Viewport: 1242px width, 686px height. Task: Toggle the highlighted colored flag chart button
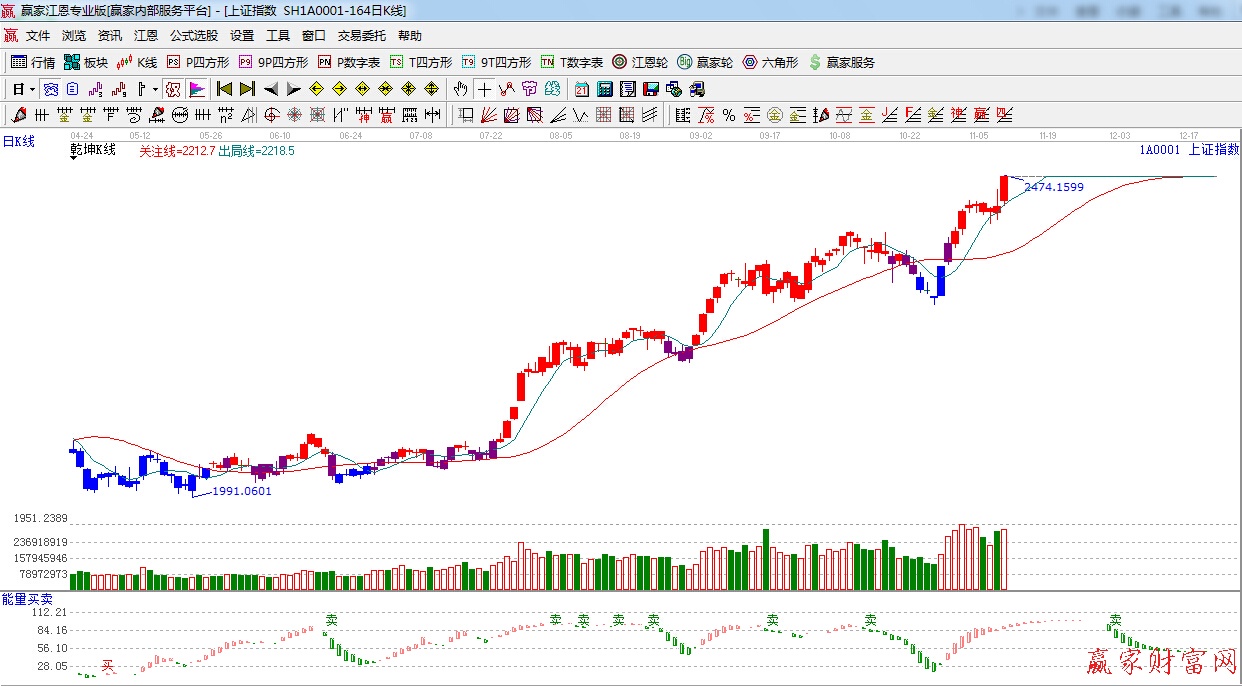tap(196, 89)
